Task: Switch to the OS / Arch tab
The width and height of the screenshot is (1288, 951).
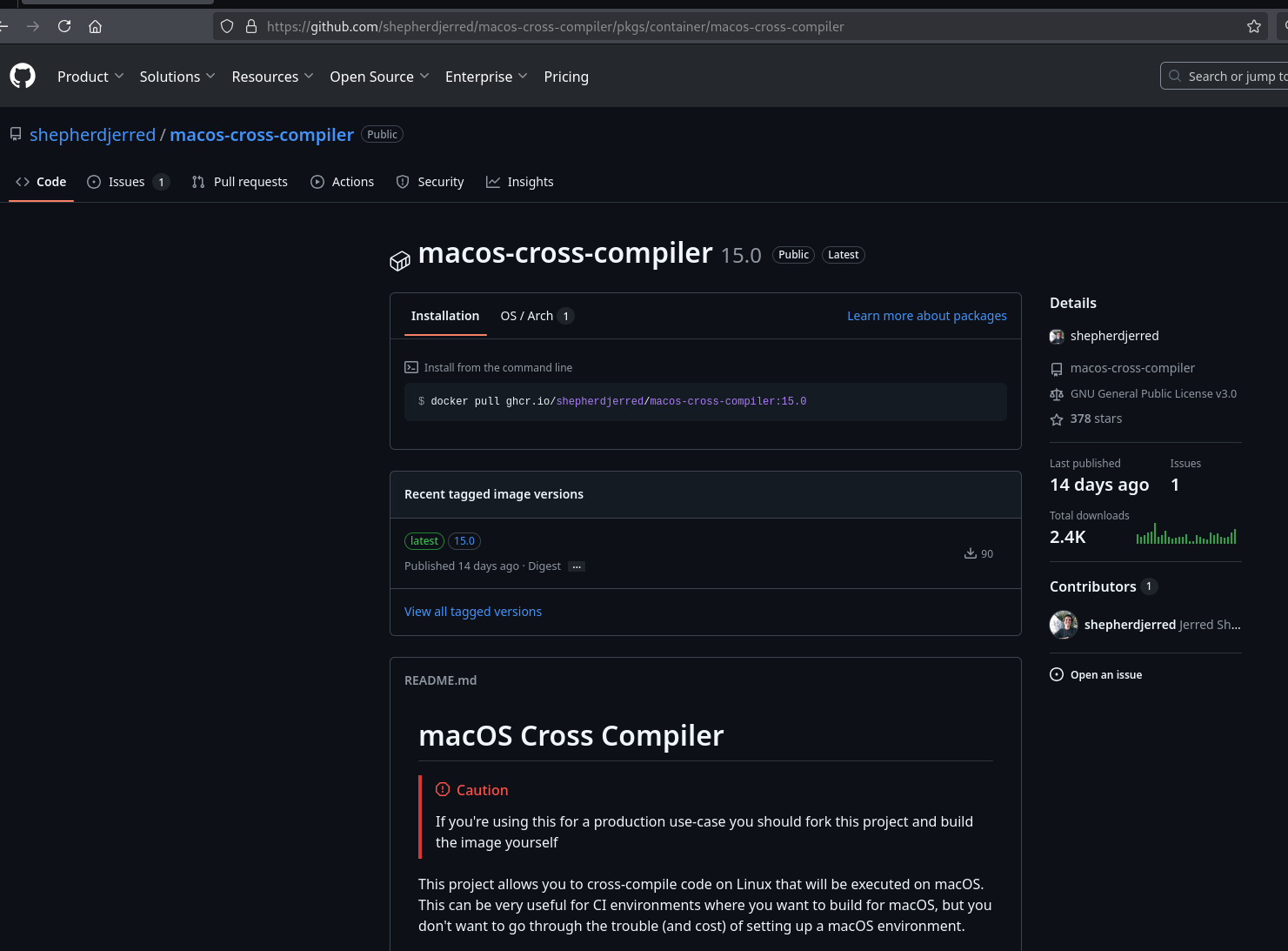Action: pos(537,316)
